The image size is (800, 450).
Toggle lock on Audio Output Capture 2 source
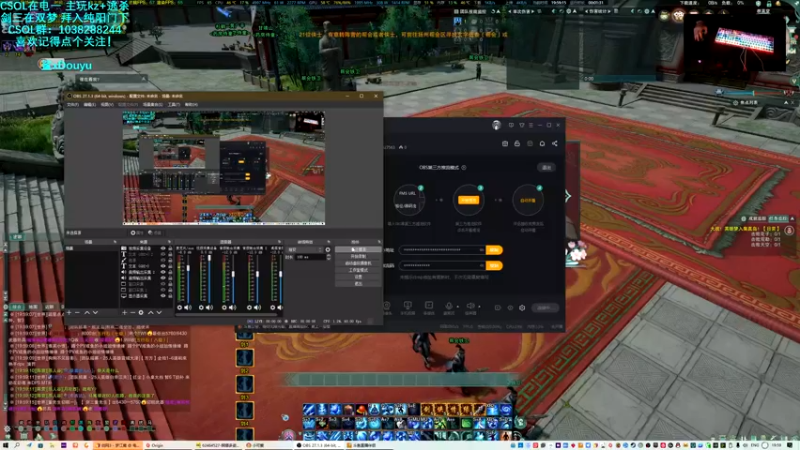tap(170, 272)
